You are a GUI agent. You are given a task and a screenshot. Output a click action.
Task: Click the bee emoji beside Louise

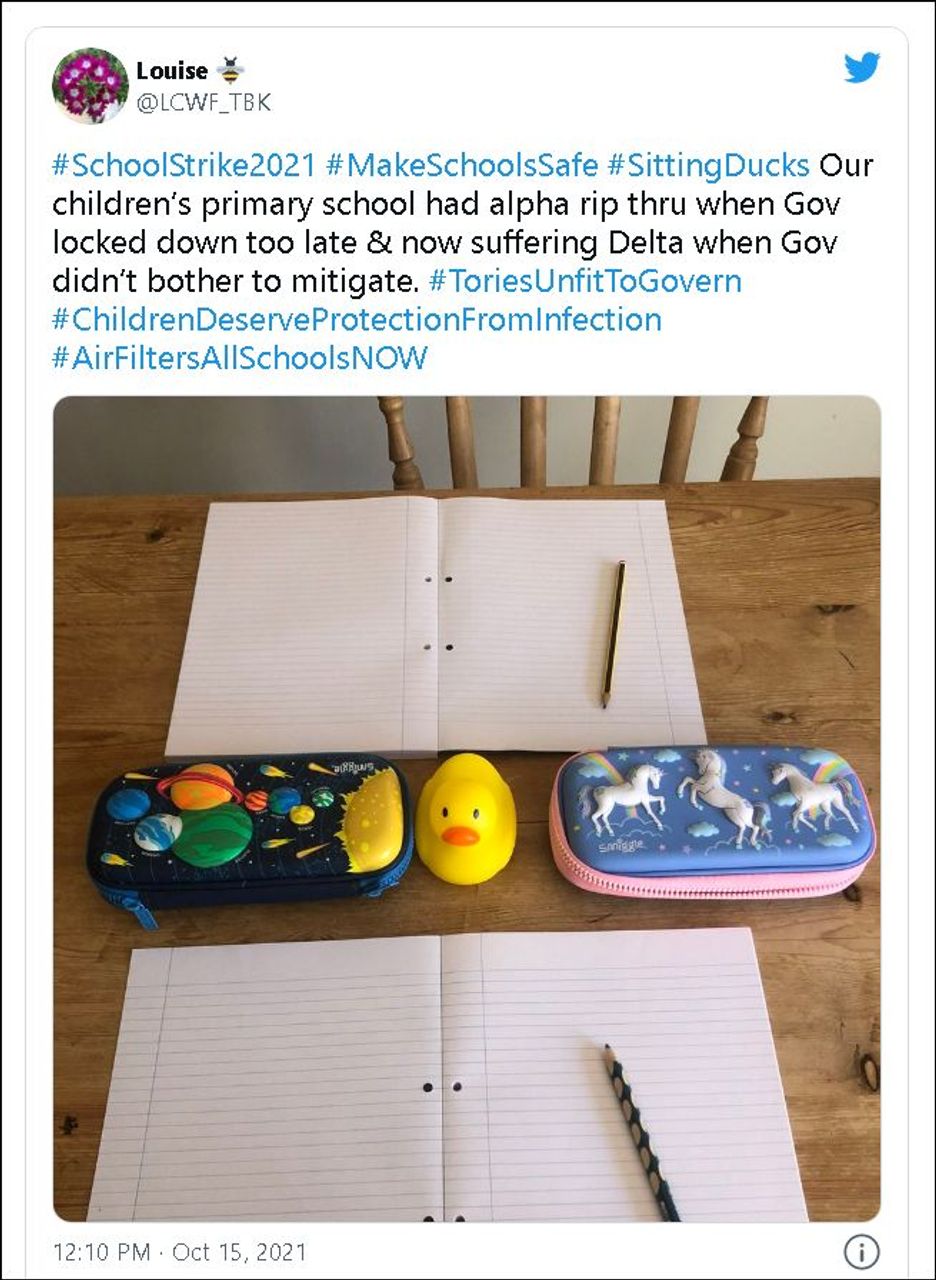coord(231,70)
